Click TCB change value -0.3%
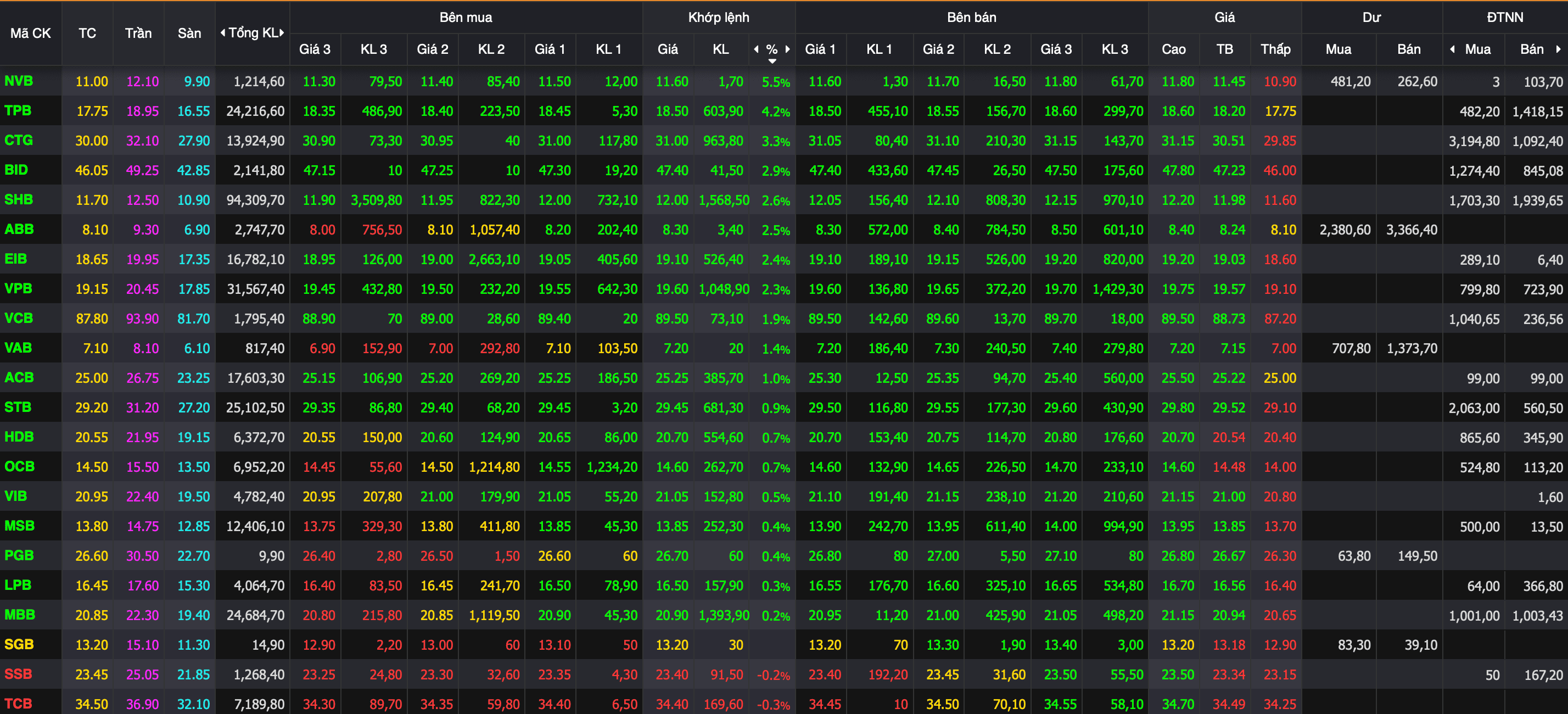 coord(774,705)
